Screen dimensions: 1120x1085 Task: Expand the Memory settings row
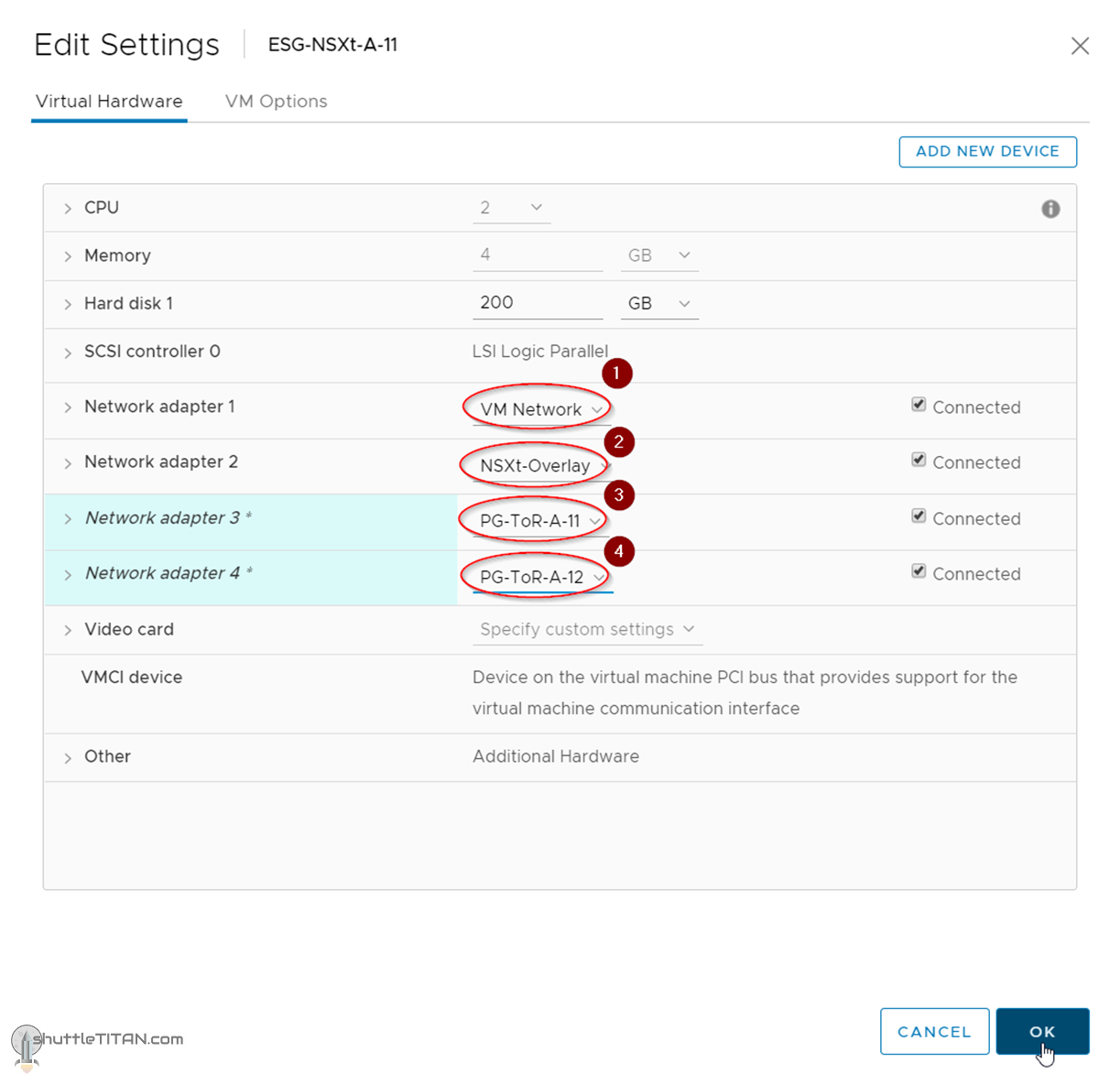[68, 256]
